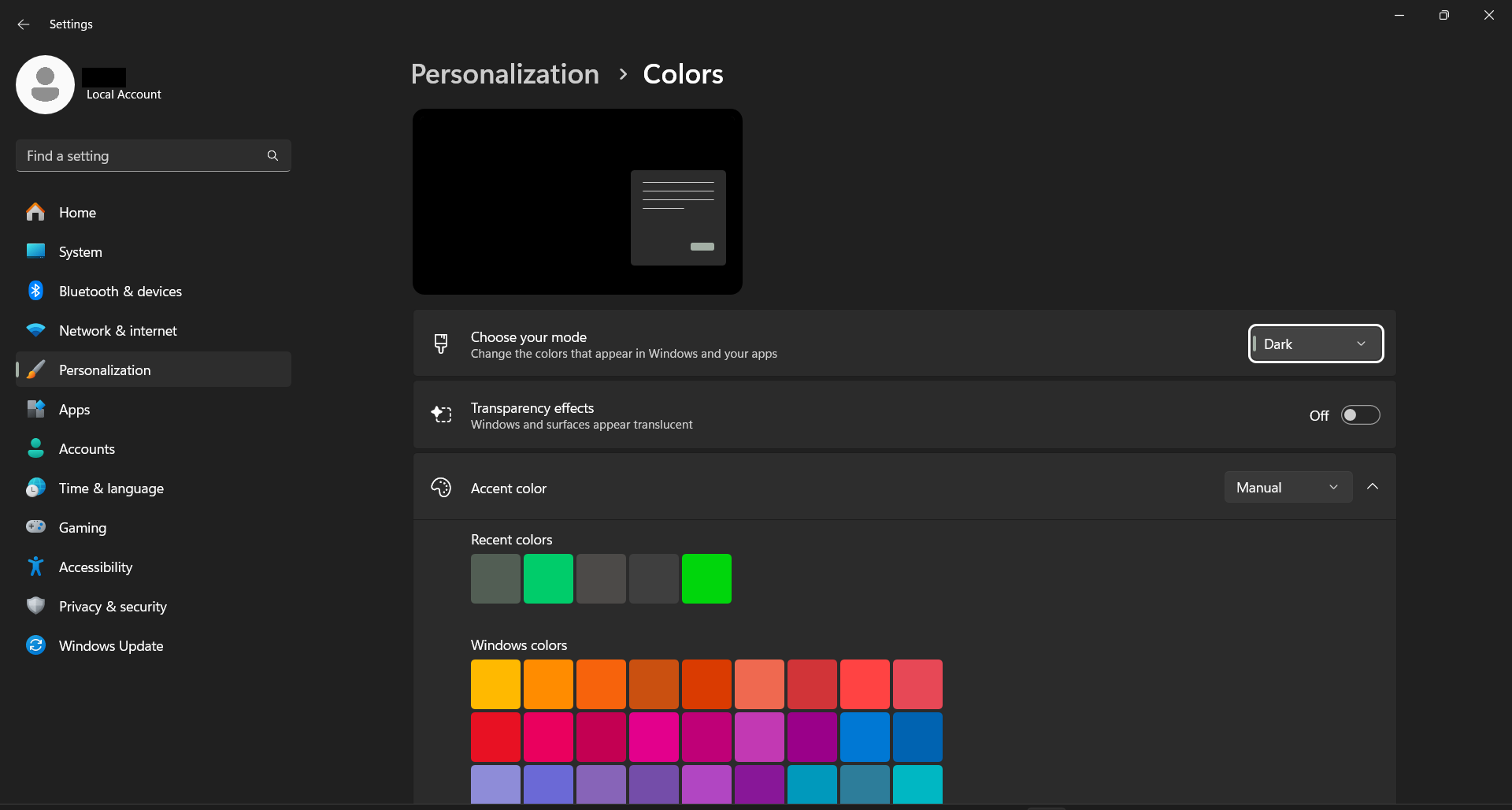Open the Dark mode dropdown
The width and height of the screenshot is (1512, 810).
coord(1314,344)
